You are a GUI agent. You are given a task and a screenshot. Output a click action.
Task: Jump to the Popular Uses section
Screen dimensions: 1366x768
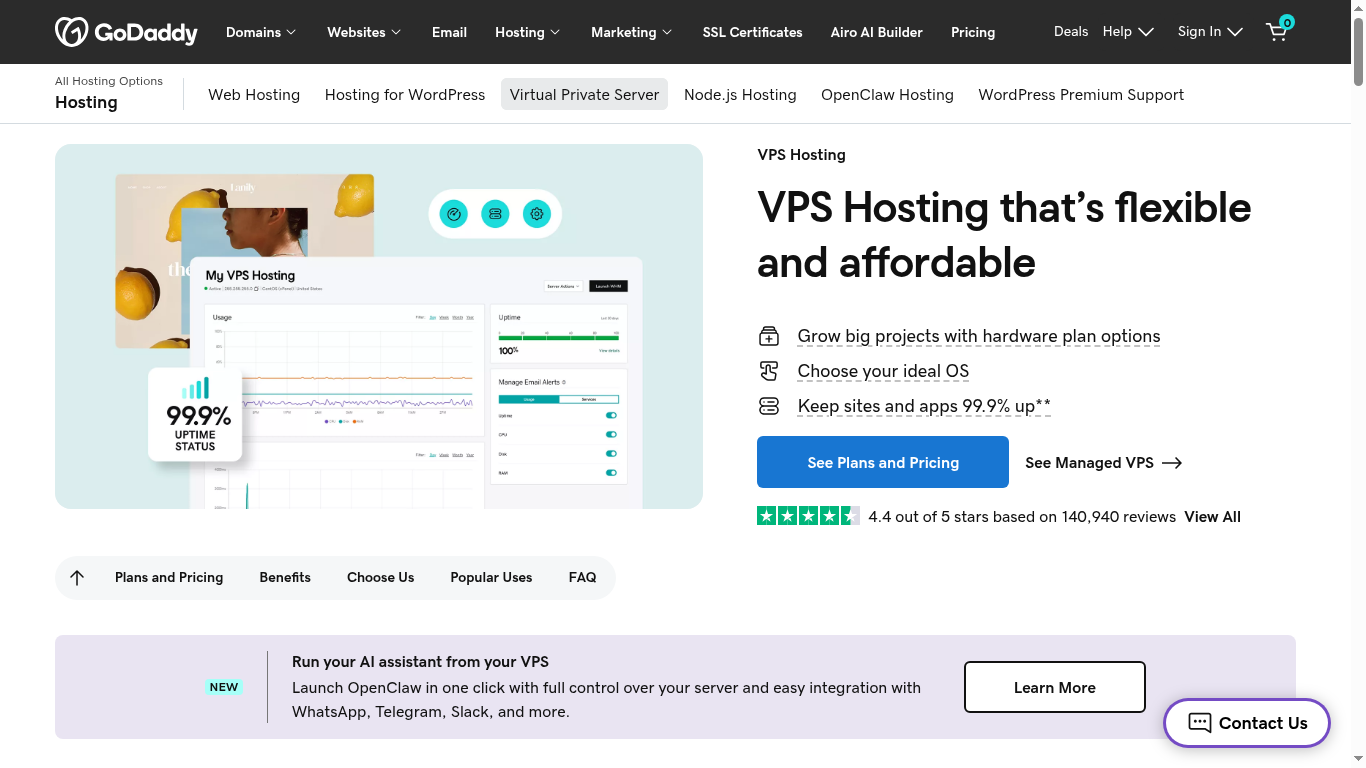point(491,577)
